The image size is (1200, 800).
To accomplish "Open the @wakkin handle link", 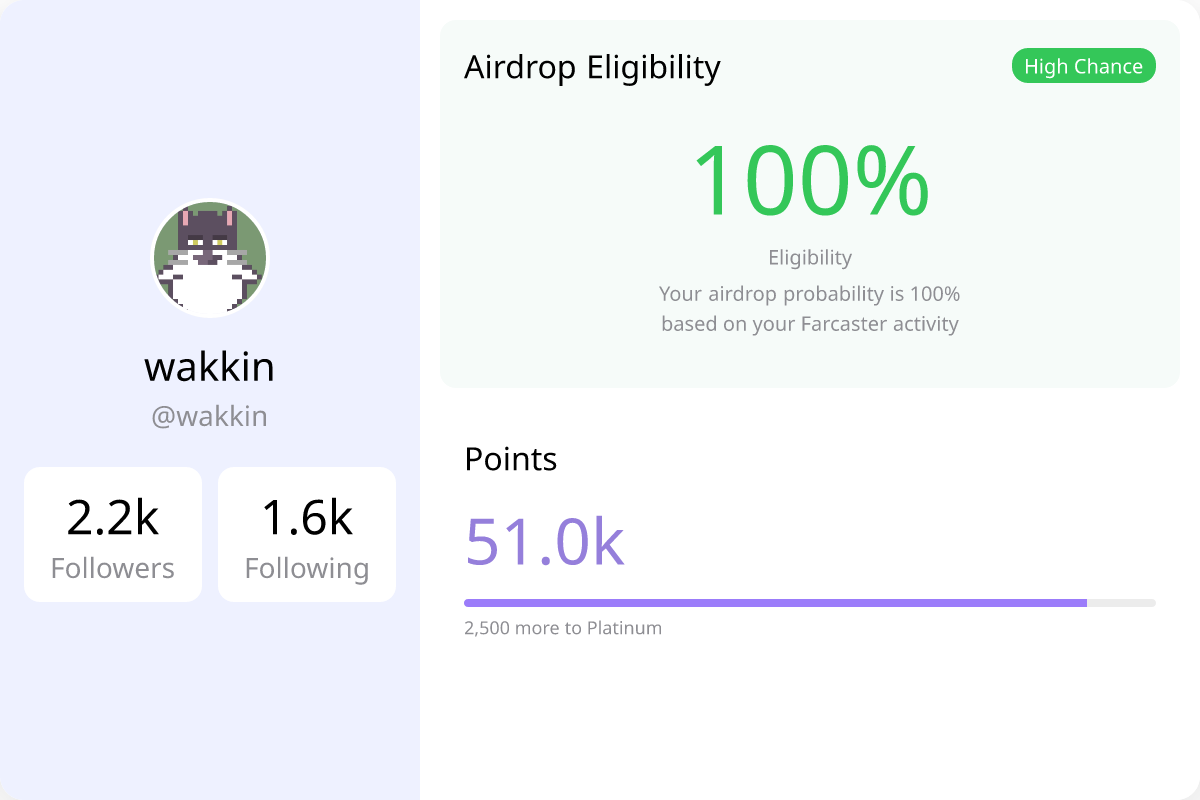I will tap(210, 416).
